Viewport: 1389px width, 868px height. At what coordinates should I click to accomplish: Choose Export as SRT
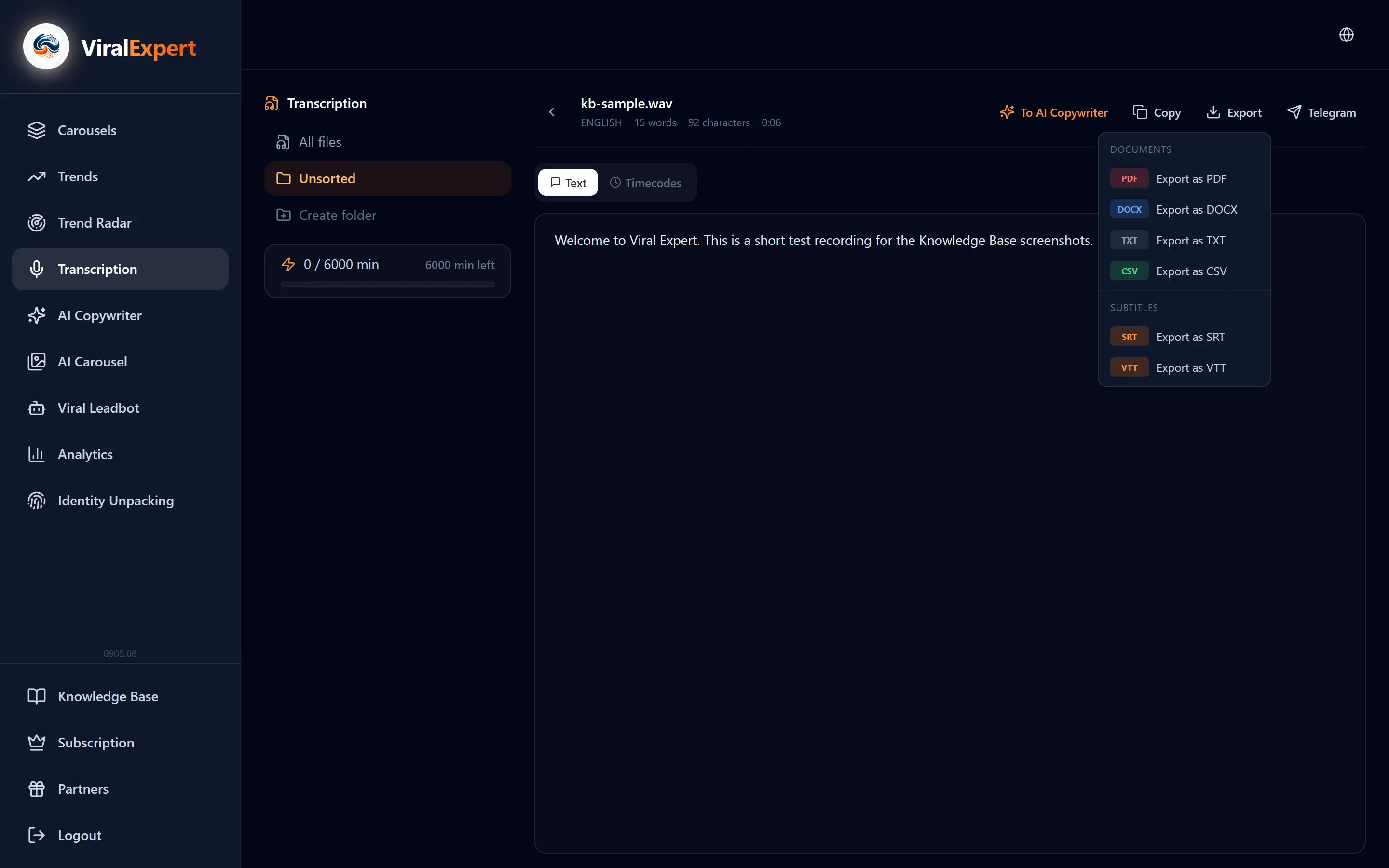pyautogui.click(x=1184, y=337)
